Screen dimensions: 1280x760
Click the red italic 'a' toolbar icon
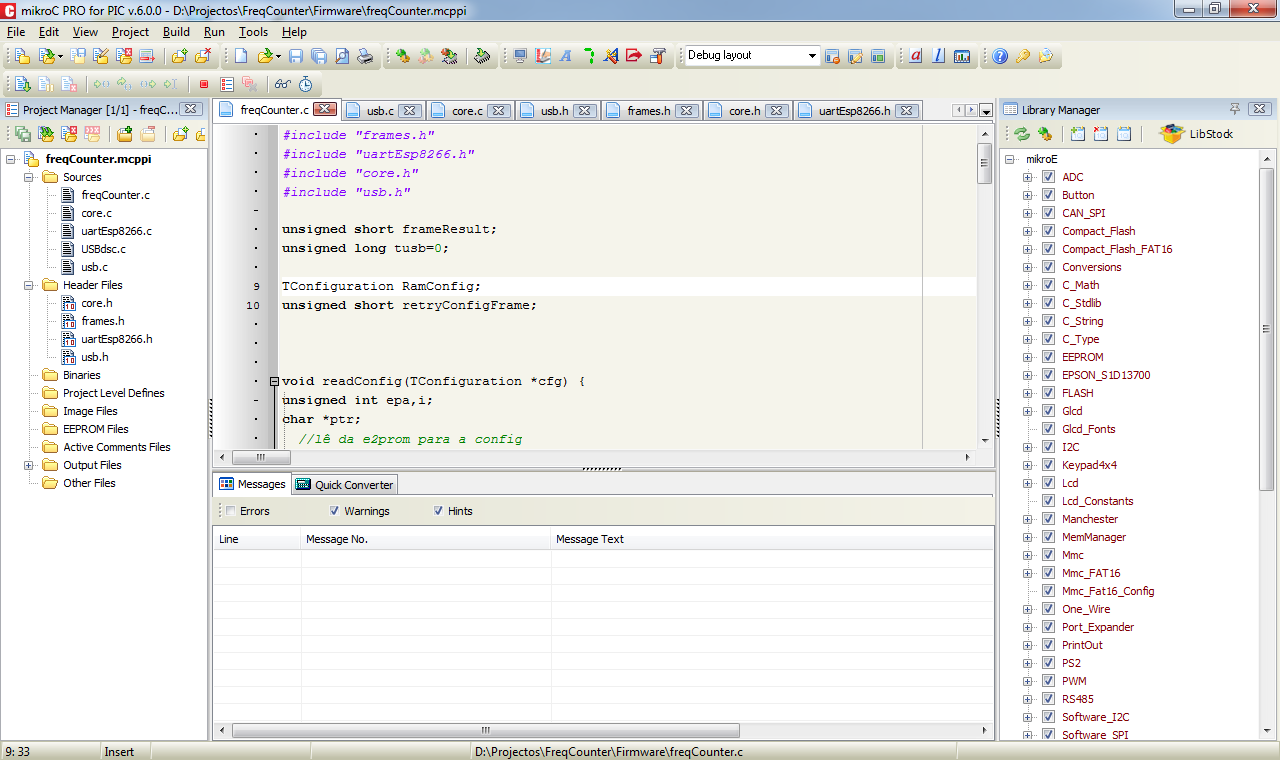pyautogui.click(x=916, y=56)
